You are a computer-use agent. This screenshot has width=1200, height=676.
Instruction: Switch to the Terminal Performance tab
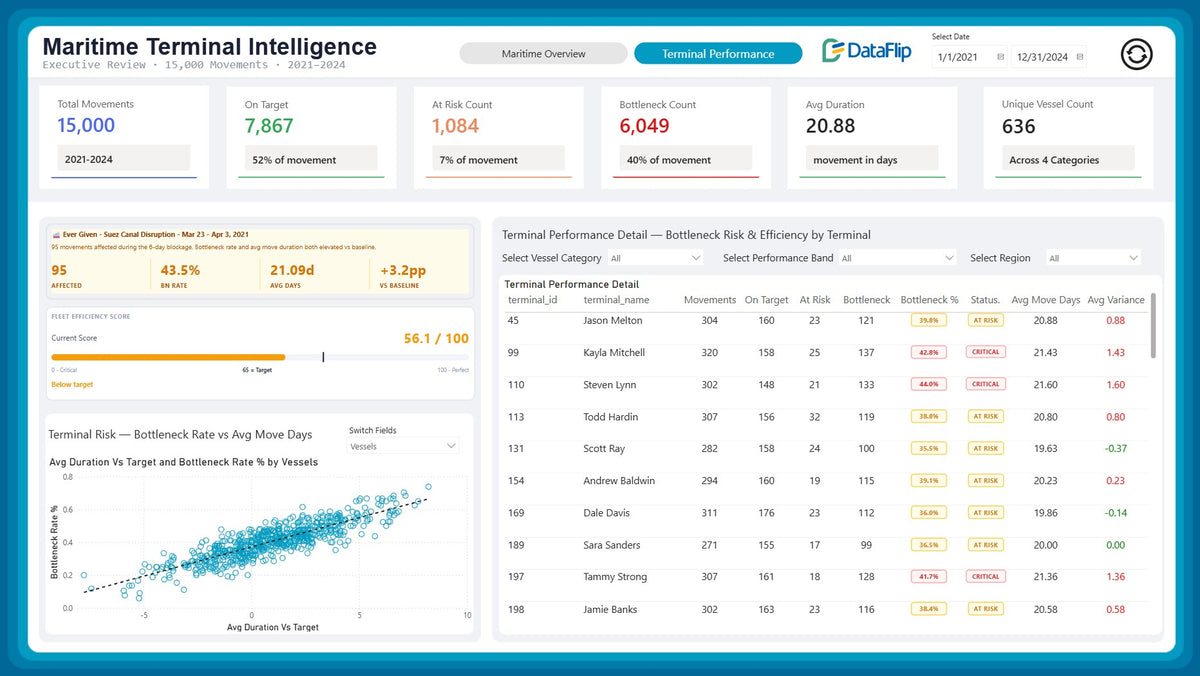tap(718, 54)
